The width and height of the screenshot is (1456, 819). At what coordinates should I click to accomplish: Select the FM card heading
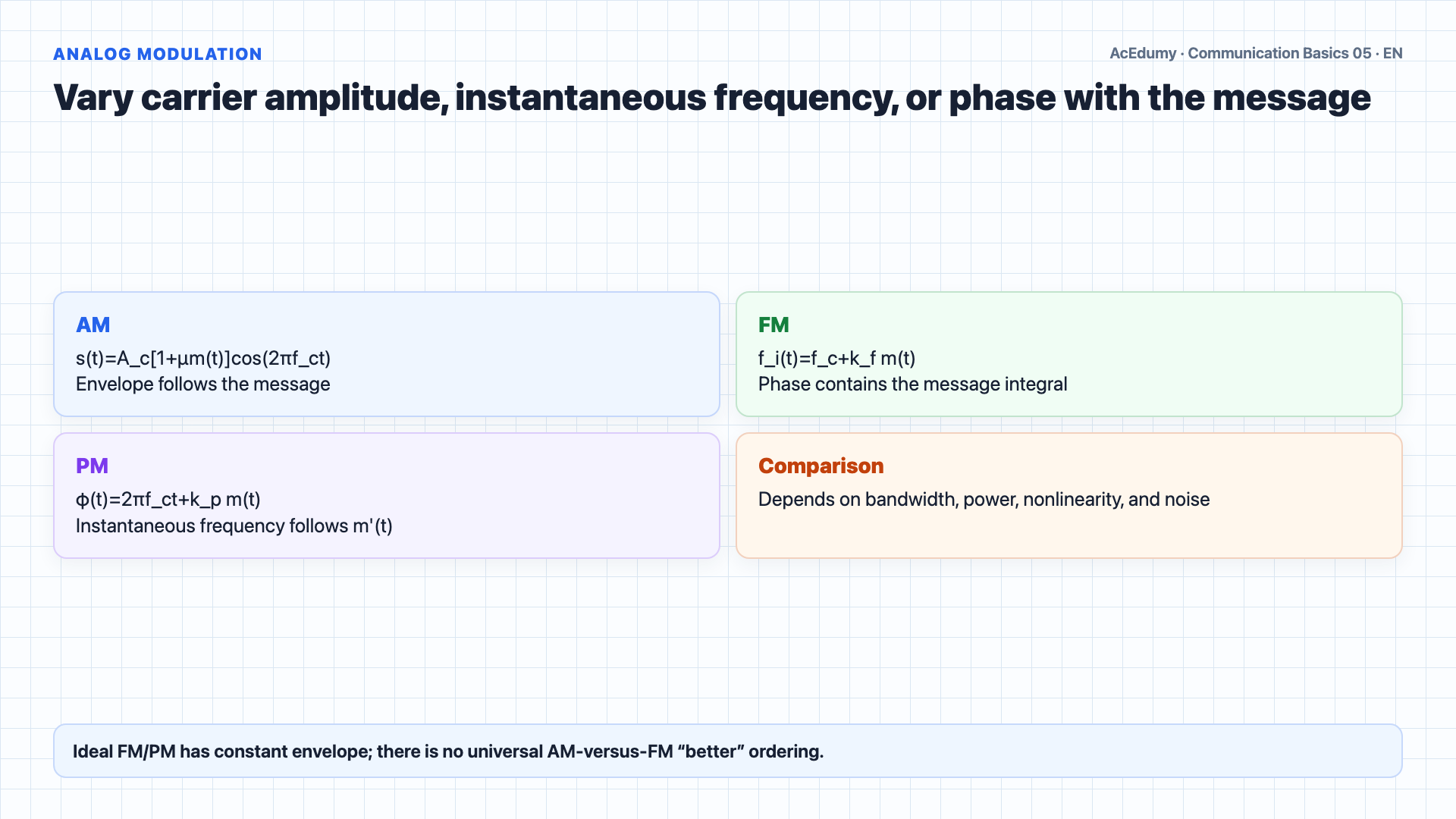pos(773,325)
